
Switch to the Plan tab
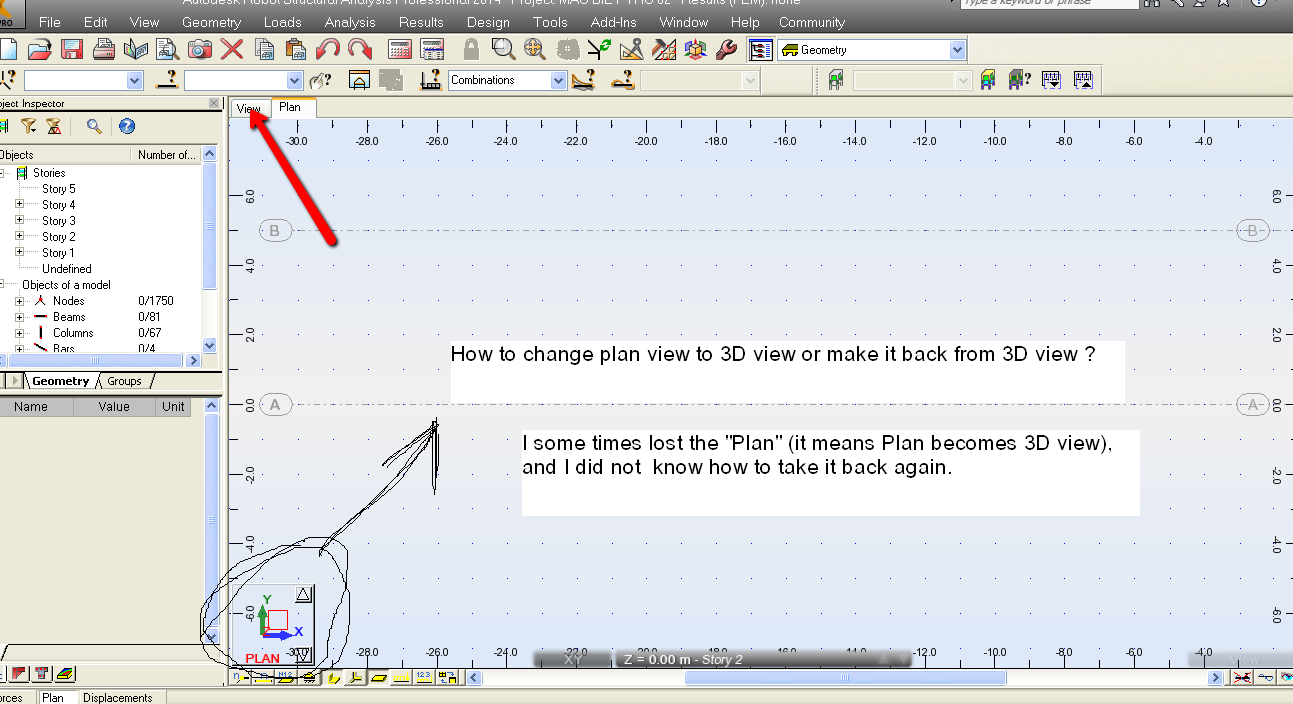(x=292, y=107)
